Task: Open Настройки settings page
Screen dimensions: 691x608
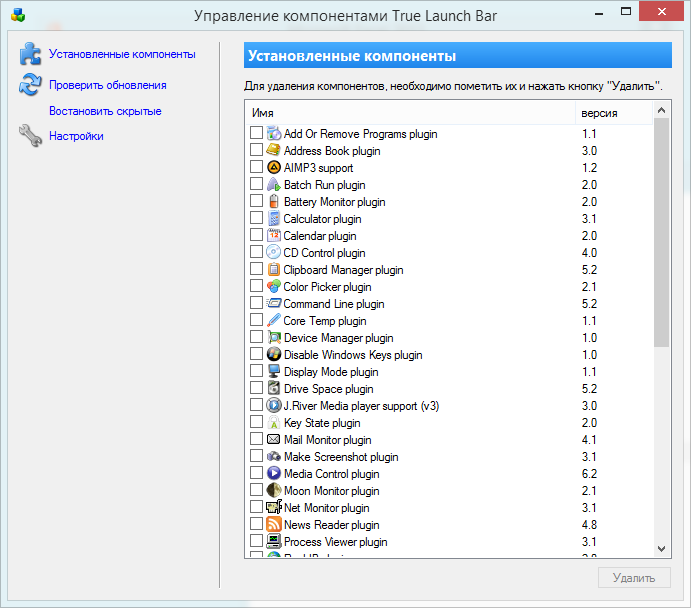Action: click(76, 136)
